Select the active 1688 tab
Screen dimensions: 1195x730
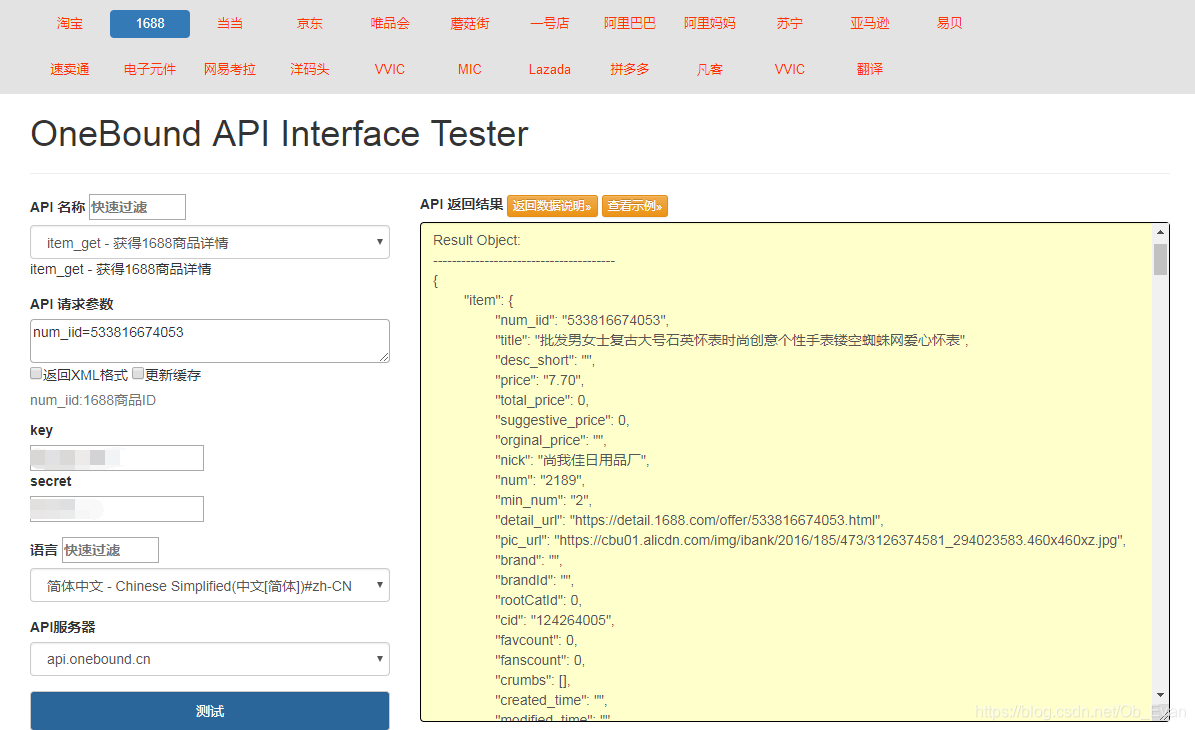(150, 24)
